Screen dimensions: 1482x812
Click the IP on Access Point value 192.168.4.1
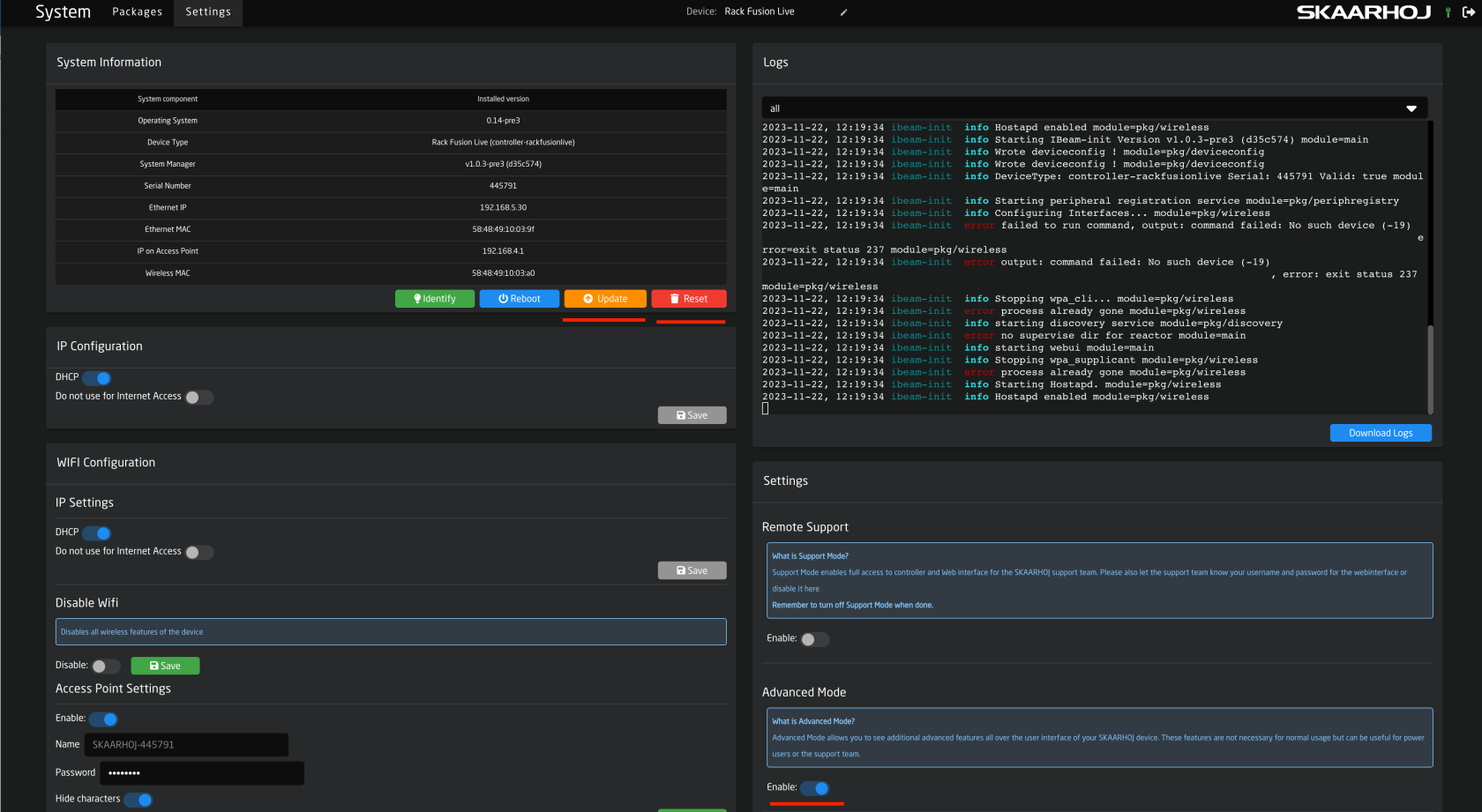[503, 251]
